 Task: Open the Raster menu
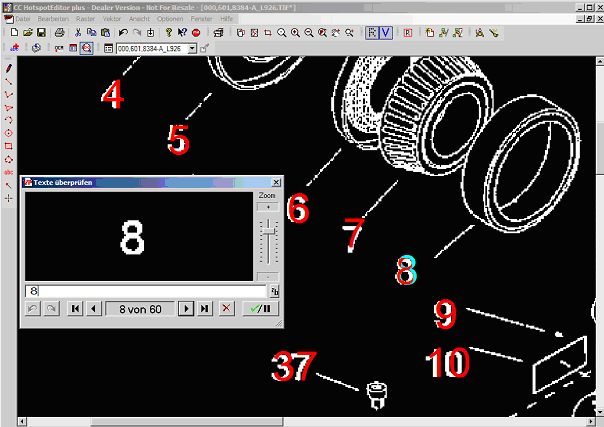(x=86, y=18)
